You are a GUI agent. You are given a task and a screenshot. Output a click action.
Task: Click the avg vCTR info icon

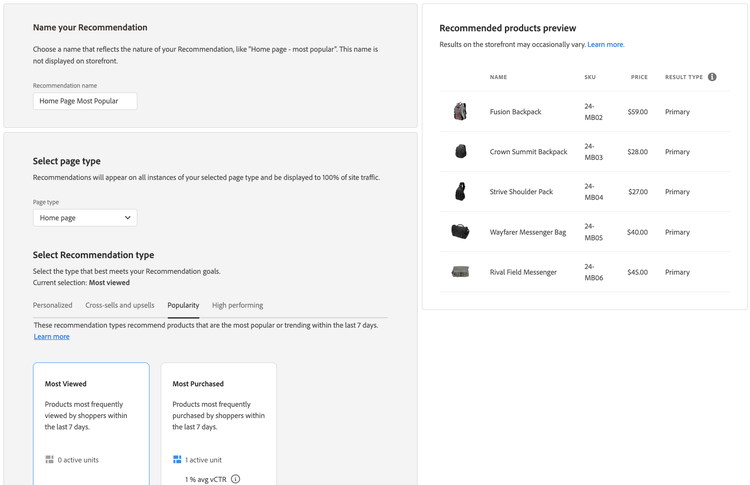tap(236, 479)
